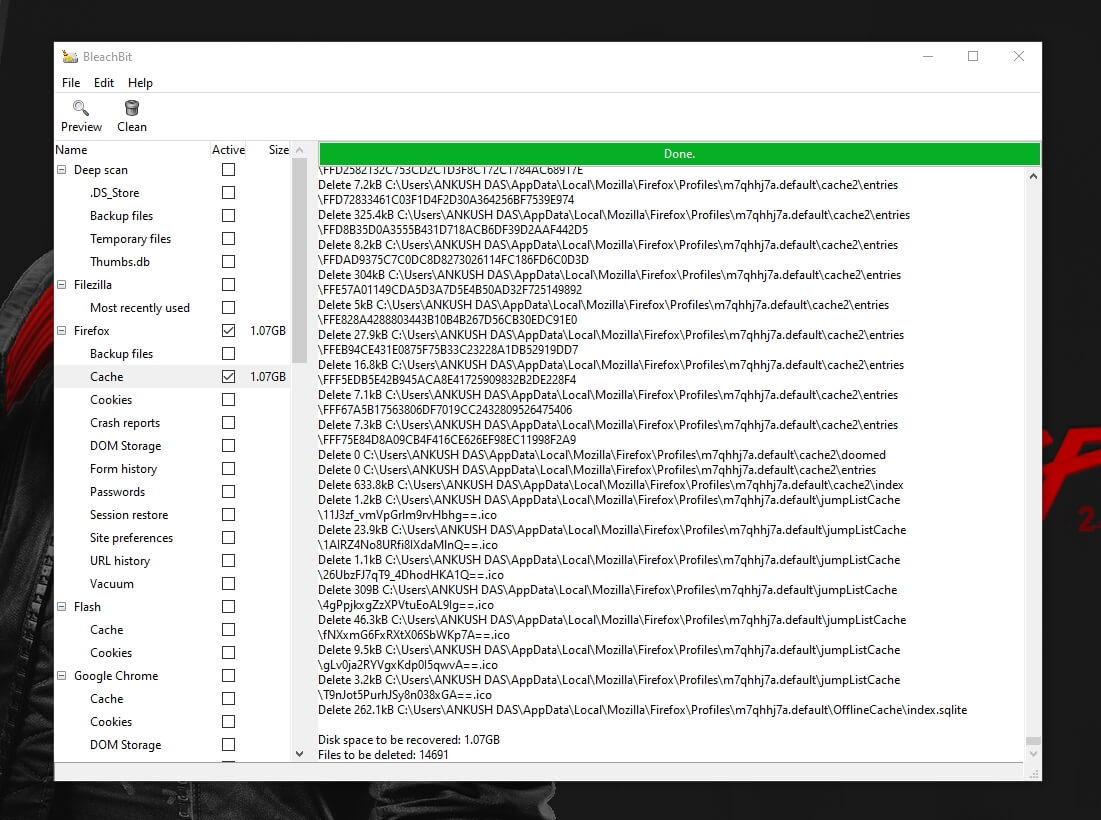Enable the Google Chrome Cache checkbox
1101x820 pixels.
(x=228, y=699)
